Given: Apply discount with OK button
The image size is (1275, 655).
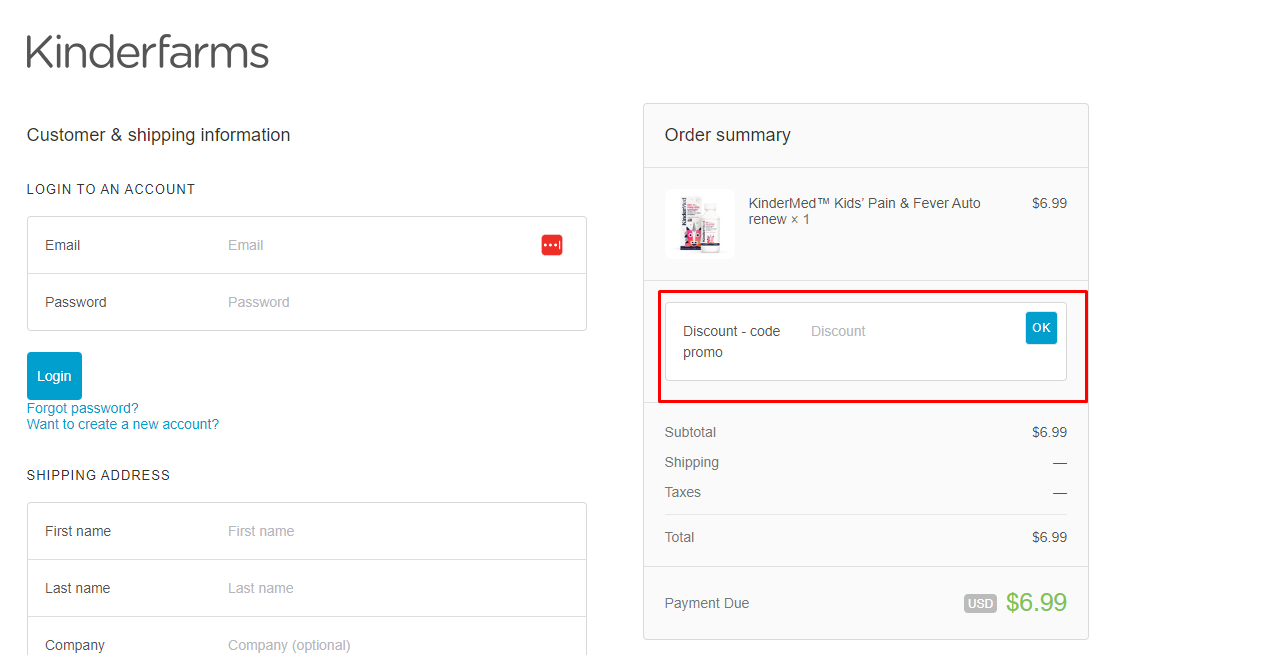Looking at the screenshot, I should 1041,328.
